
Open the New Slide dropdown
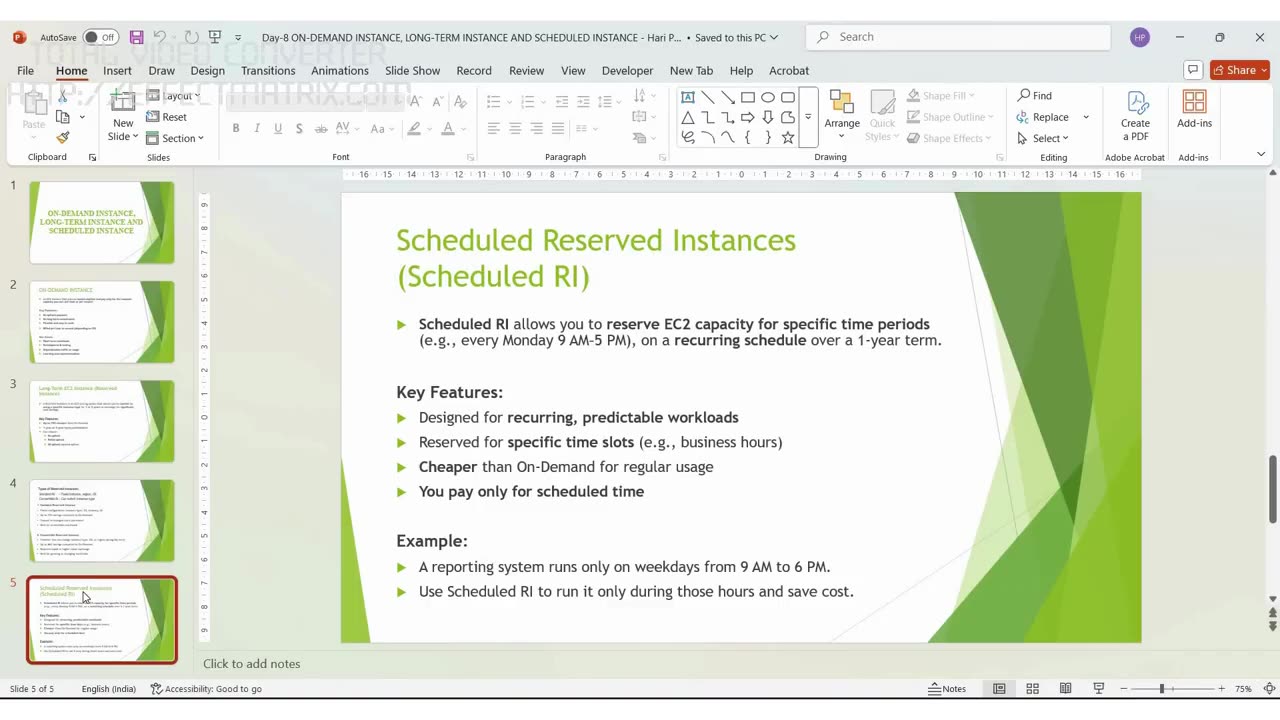tap(123, 136)
